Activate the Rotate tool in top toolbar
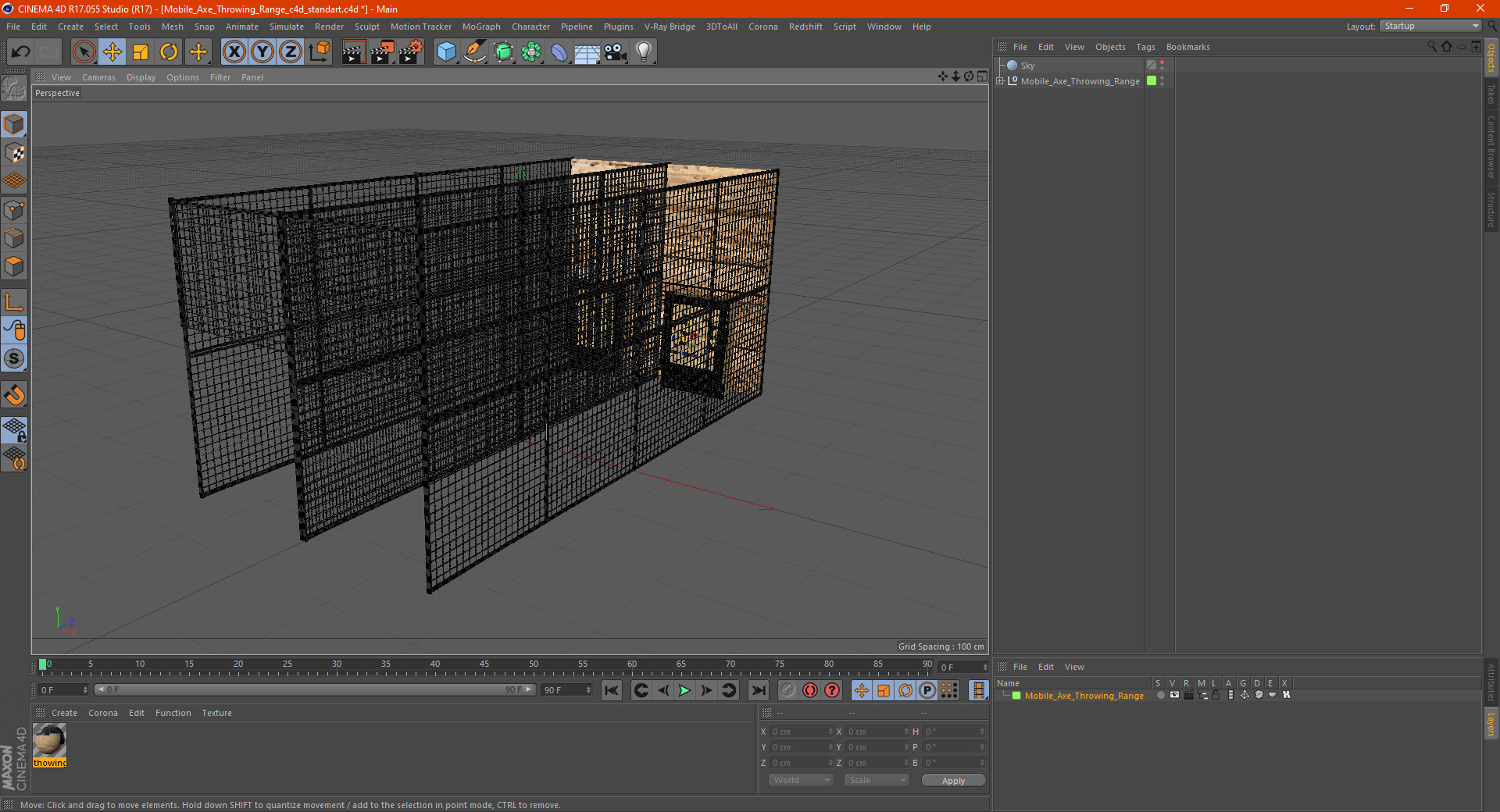Screen dimensions: 1500x812 [169, 52]
